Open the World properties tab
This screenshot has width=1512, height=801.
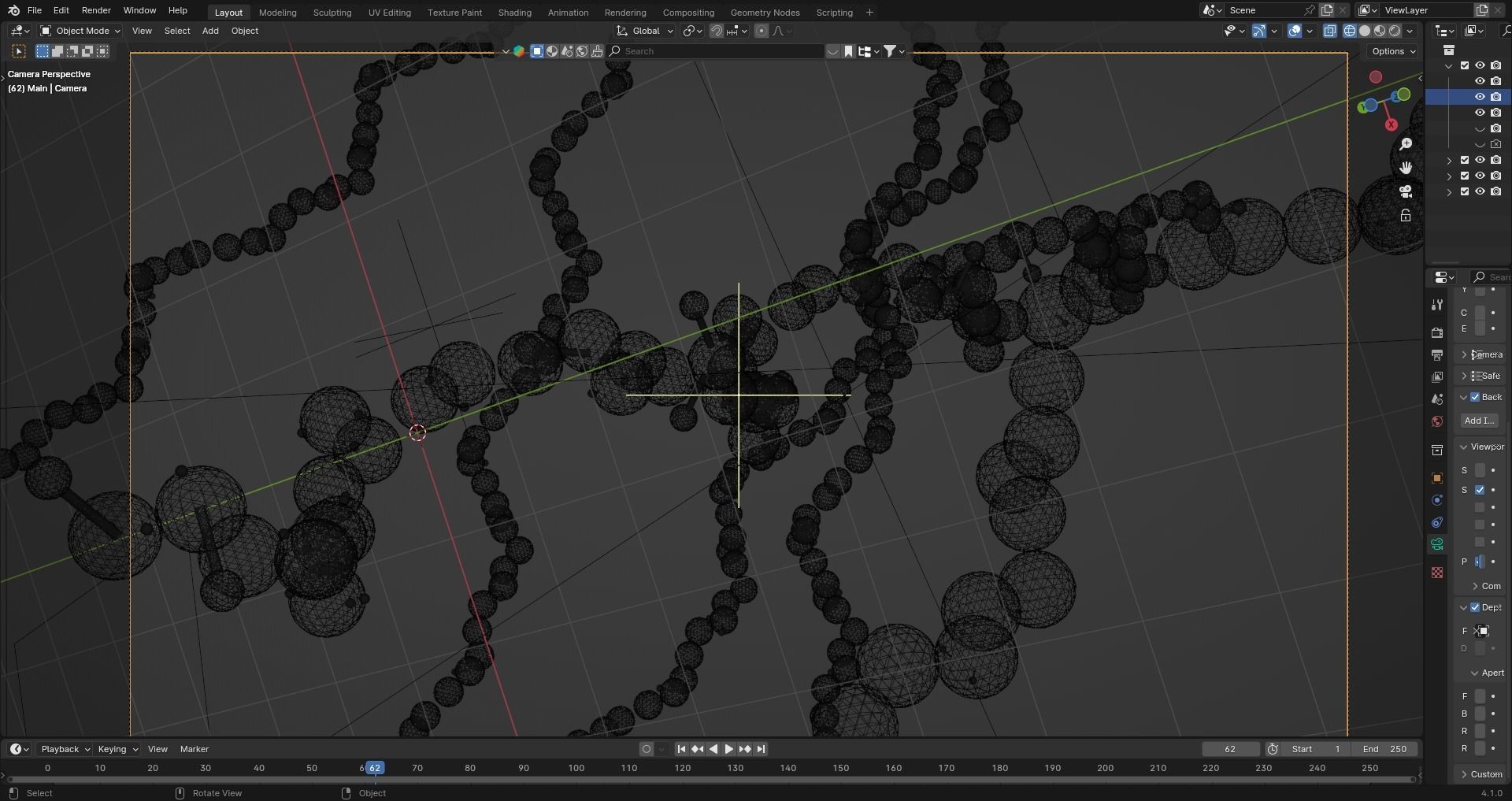coord(1437,421)
